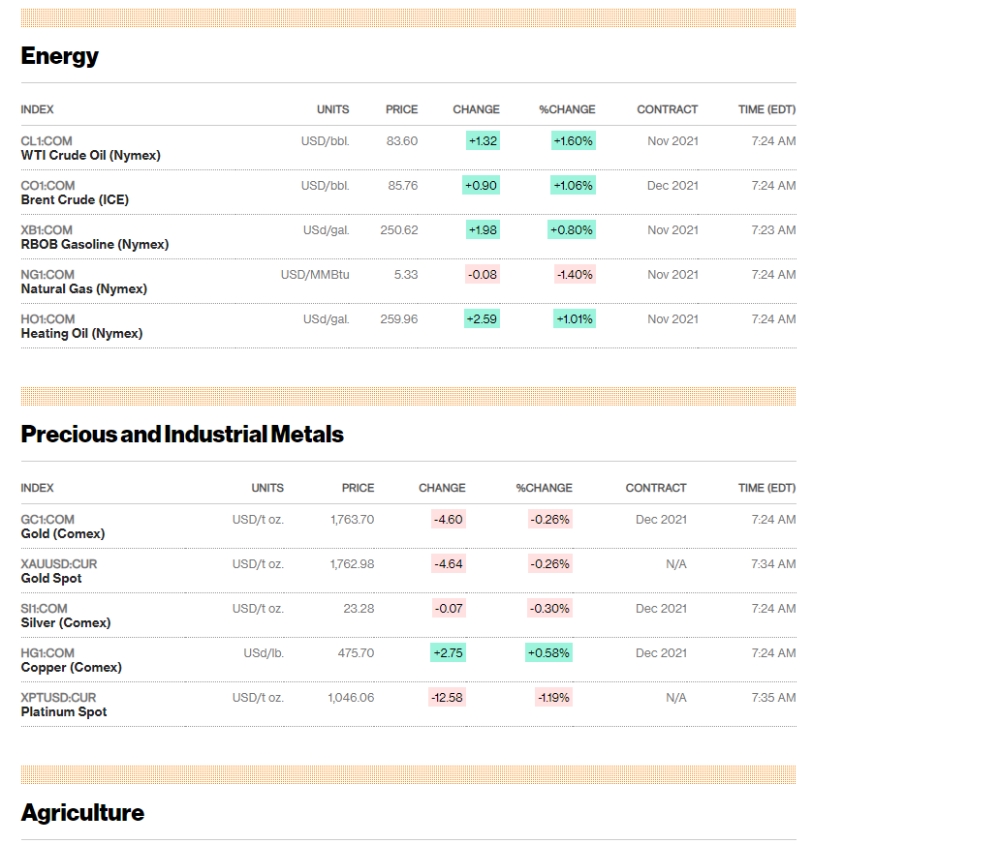Viewport: 1000px width, 844px height.
Task: Open the RBOB Gasoline (Nymex) link
Action: point(95,245)
